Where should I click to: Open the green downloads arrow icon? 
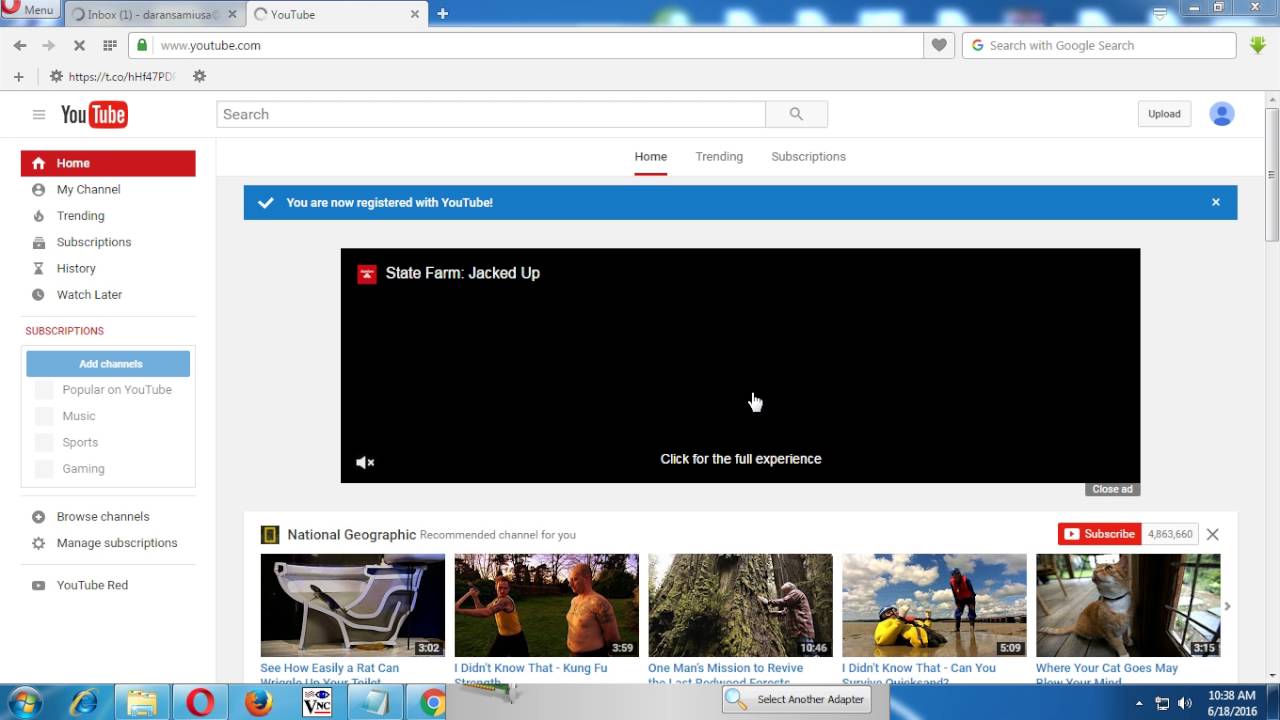tap(1258, 45)
